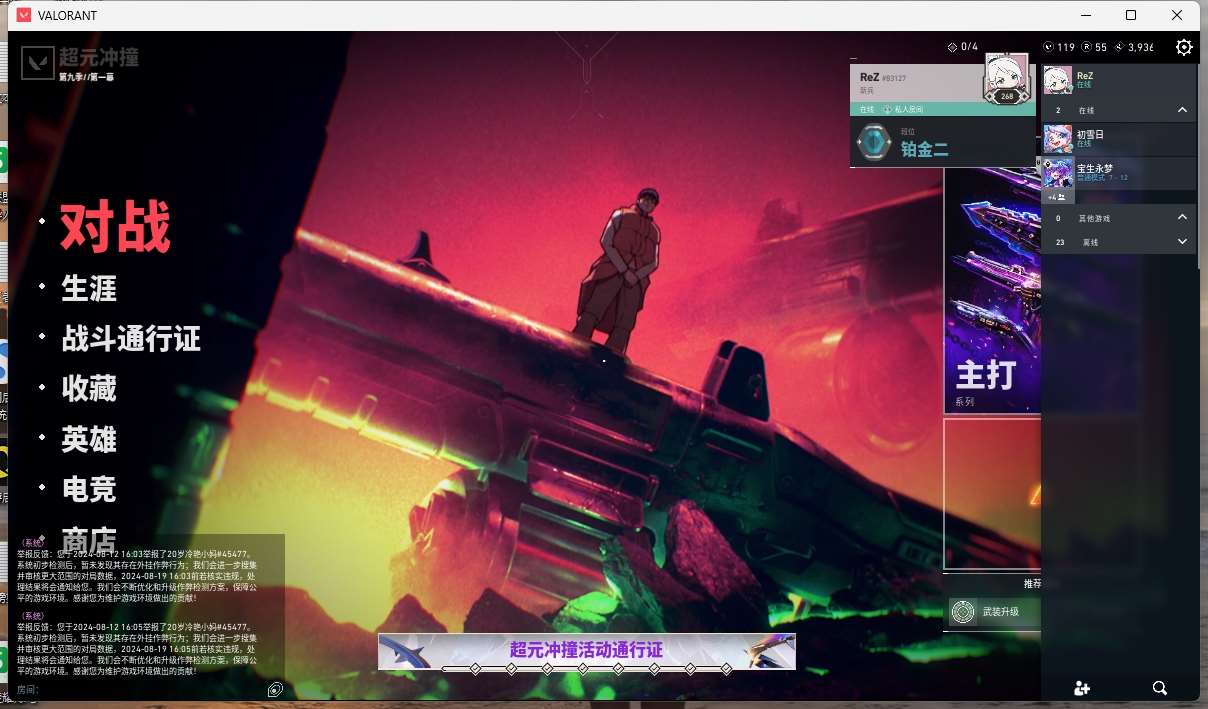Click the 在线 status on the player card
1208x709 pixels.
coord(866,109)
